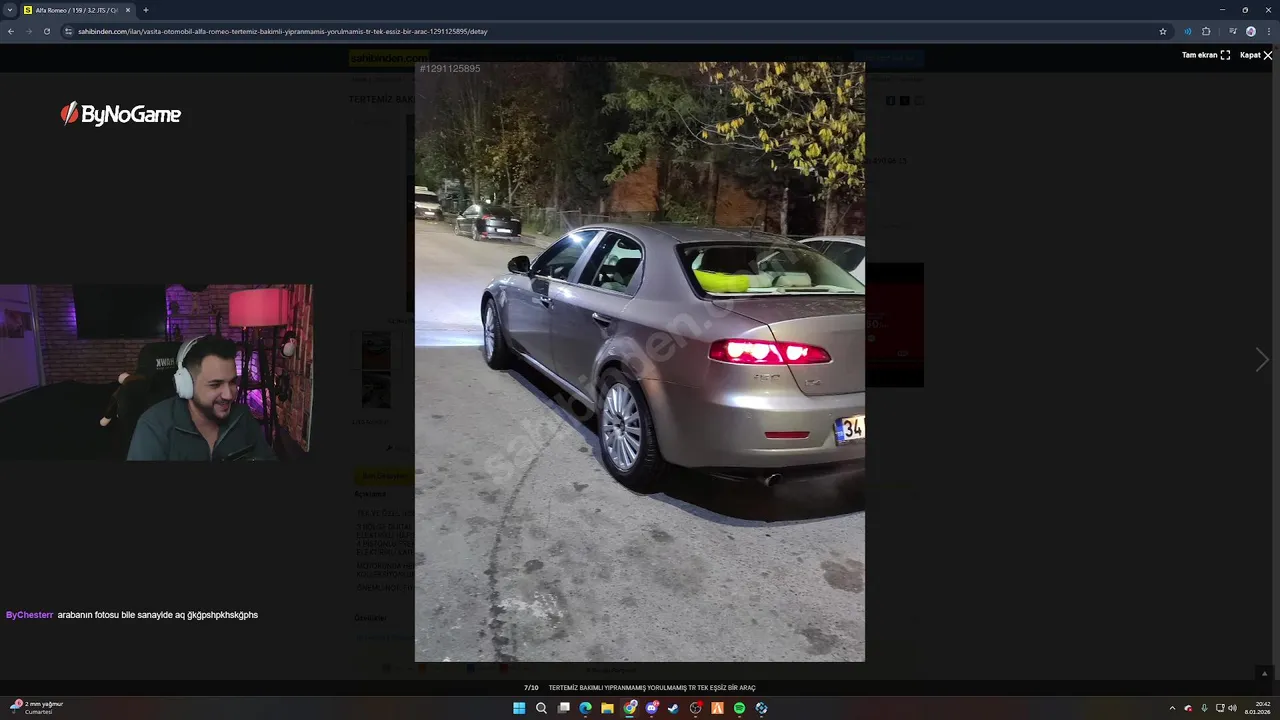Open the volume control tray icon

pyautogui.click(x=1232, y=708)
